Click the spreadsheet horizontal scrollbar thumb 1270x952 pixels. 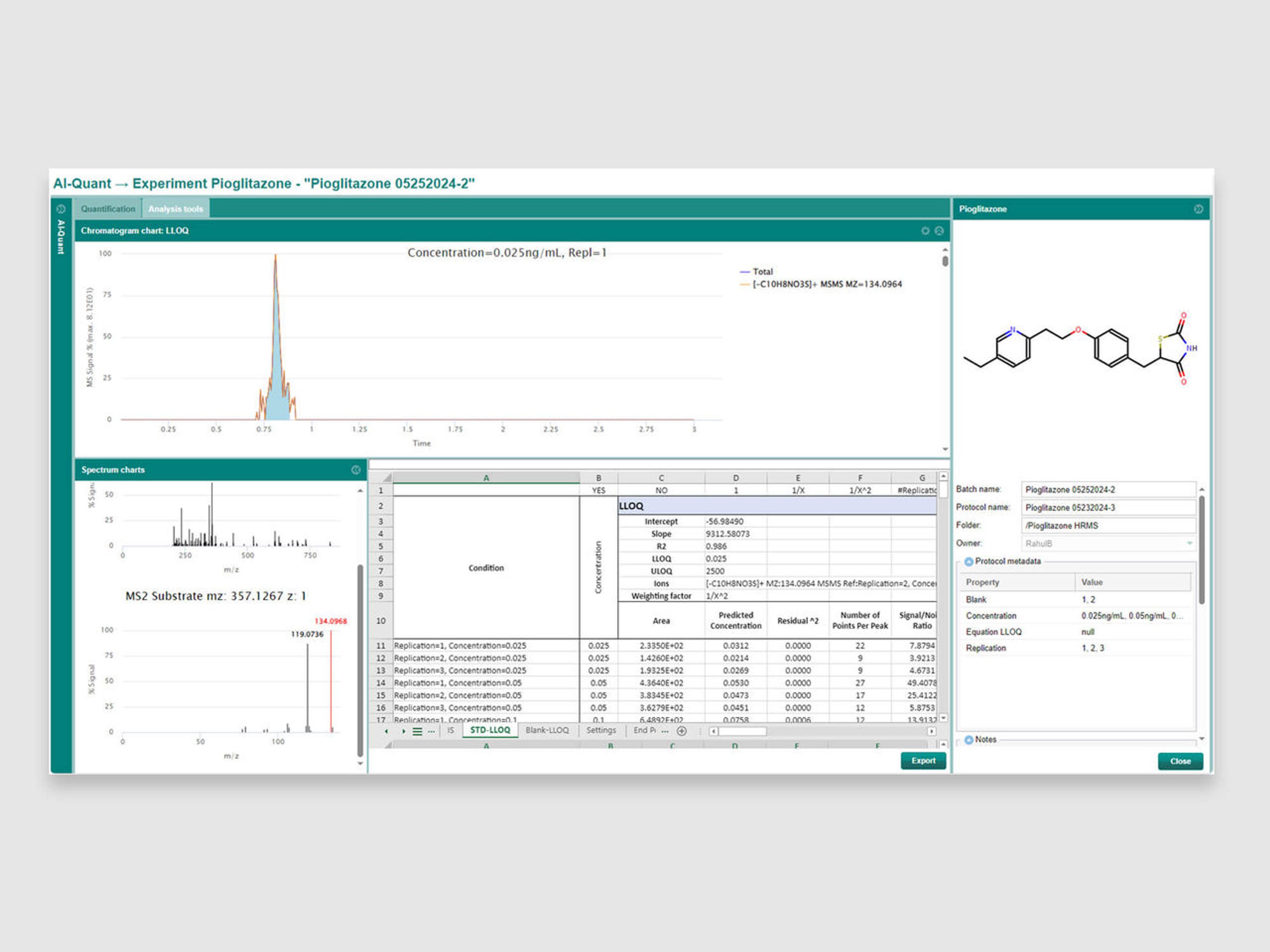coord(742,732)
